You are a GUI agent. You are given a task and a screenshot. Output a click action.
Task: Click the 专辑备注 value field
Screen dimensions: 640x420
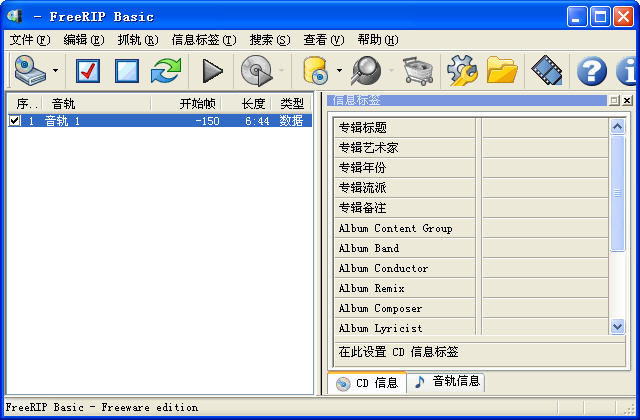coord(545,208)
